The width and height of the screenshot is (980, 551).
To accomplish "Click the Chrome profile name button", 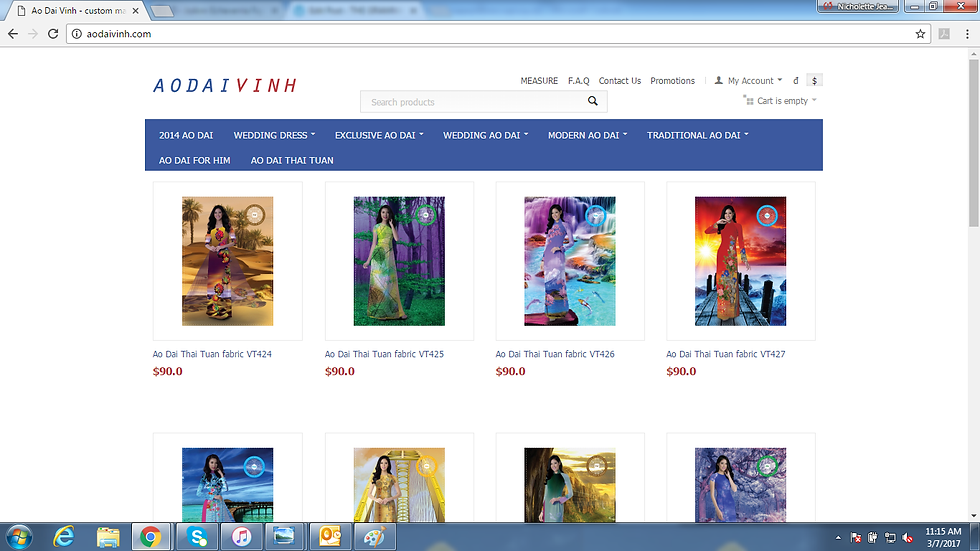I will click(858, 6).
